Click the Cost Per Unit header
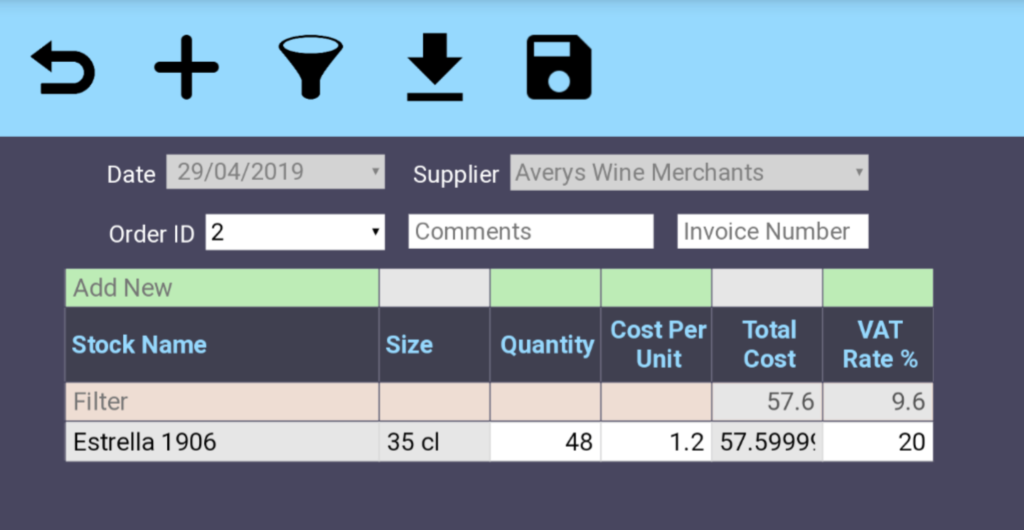 657,345
